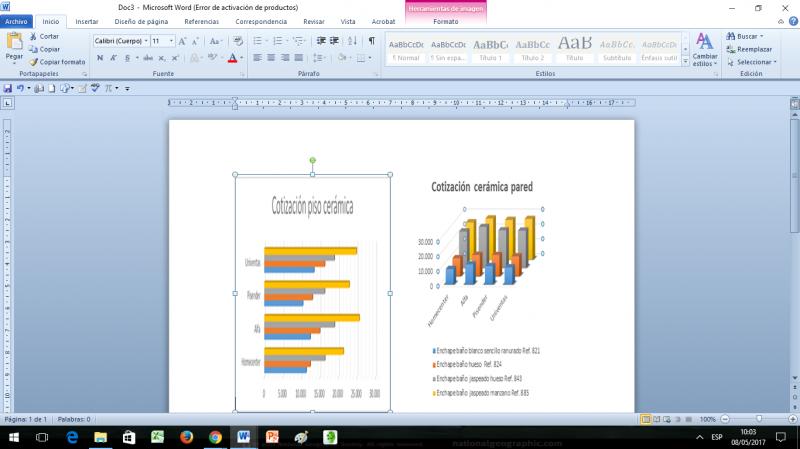Open the Formato picture tools tab
The width and height of the screenshot is (800, 449).
click(446, 21)
